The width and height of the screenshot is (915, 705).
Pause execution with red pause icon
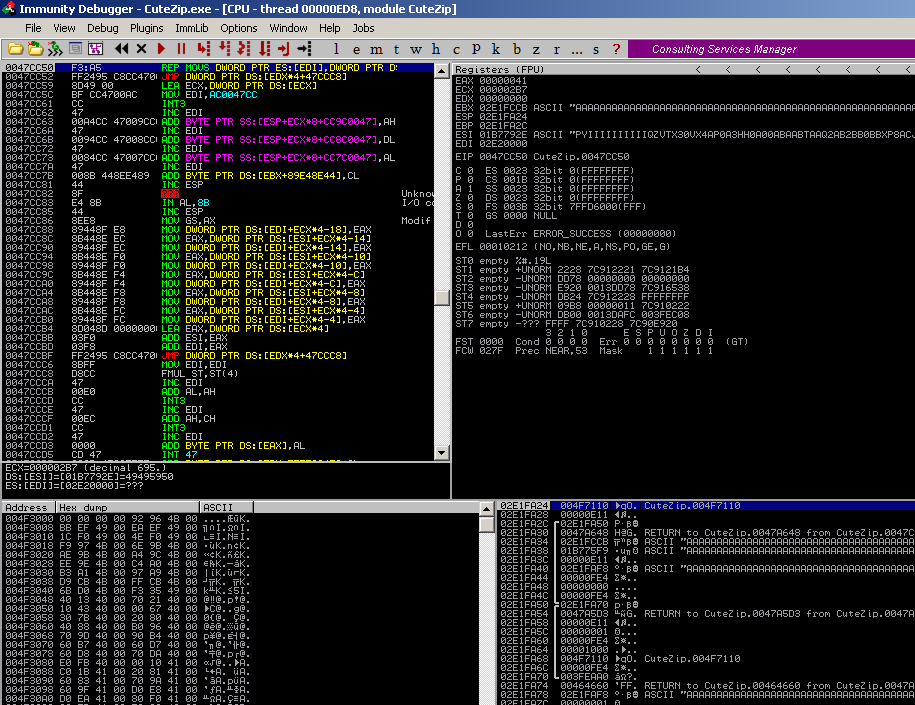click(x=181, y=49)
